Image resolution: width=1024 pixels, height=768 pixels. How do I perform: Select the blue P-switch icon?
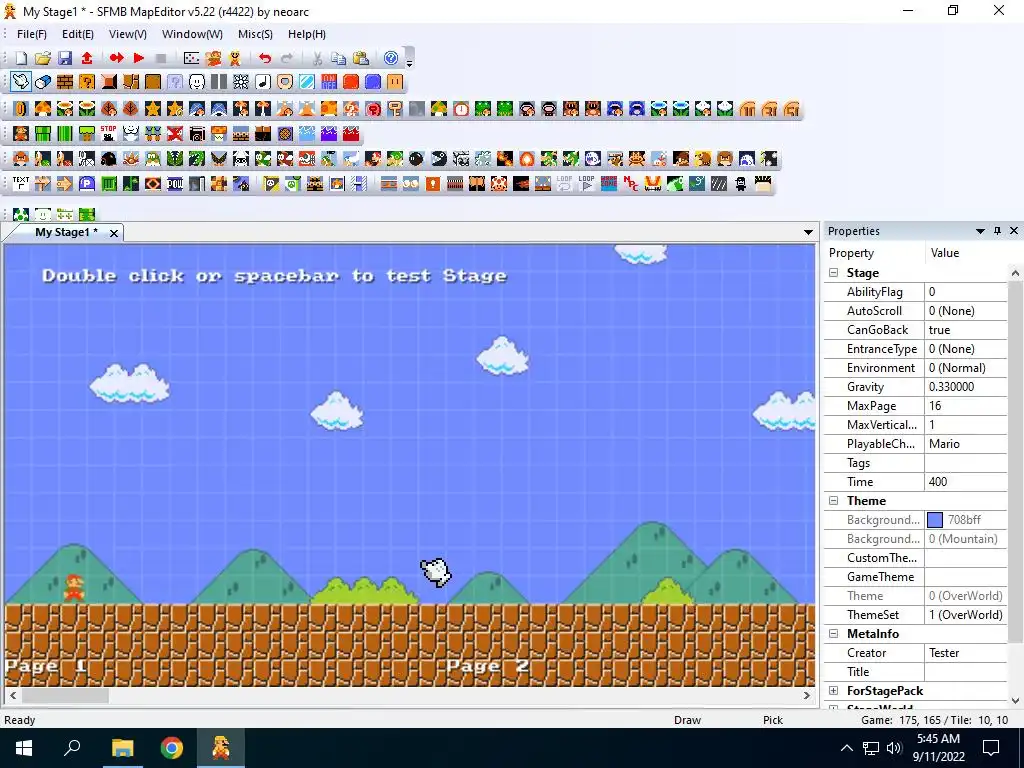[87, 184]
